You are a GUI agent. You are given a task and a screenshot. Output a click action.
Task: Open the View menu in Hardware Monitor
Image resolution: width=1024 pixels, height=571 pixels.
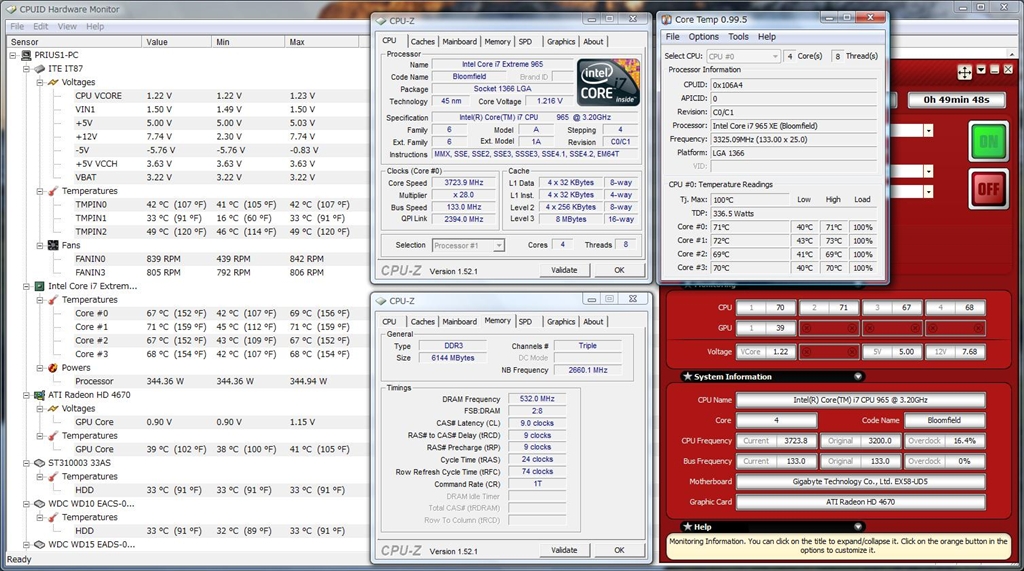[x=67, y=26]
